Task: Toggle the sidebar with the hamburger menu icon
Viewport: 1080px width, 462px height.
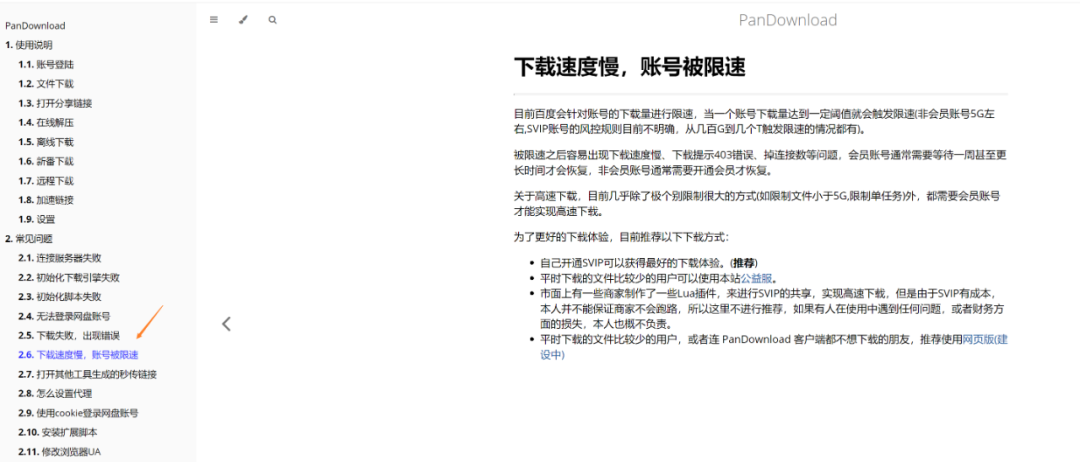Action: pos(214,20)
